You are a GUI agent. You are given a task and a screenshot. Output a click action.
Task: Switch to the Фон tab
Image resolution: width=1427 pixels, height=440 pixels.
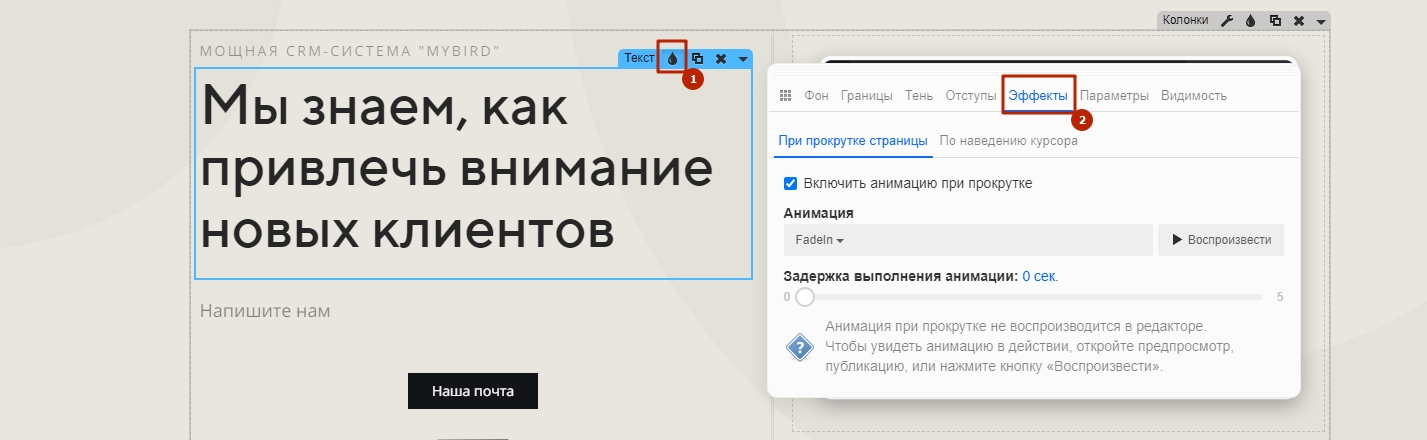click(816, 96)
